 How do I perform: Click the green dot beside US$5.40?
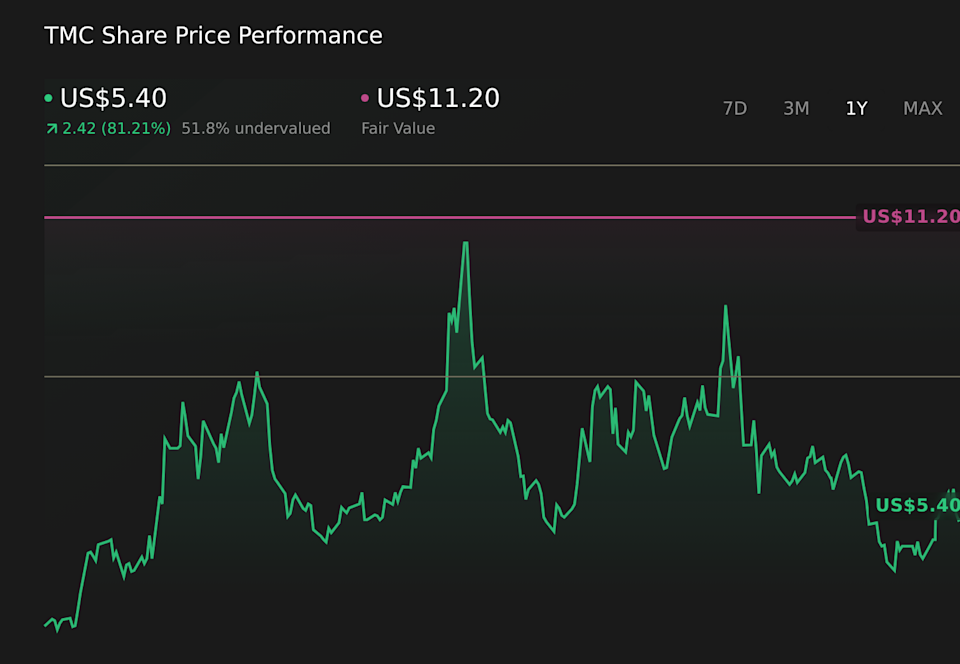pos(48,98)
